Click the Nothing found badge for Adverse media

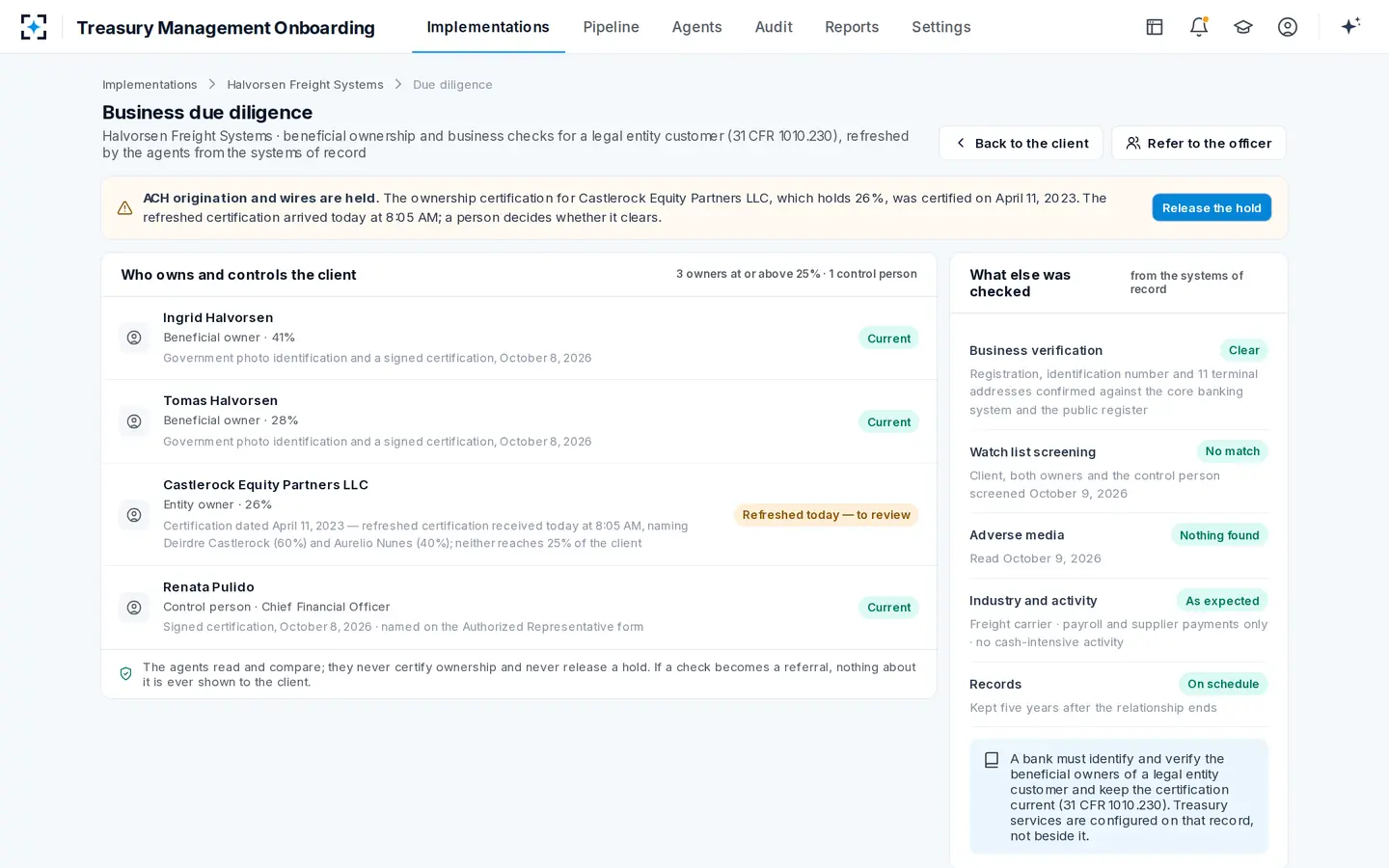pos(1219,535)
